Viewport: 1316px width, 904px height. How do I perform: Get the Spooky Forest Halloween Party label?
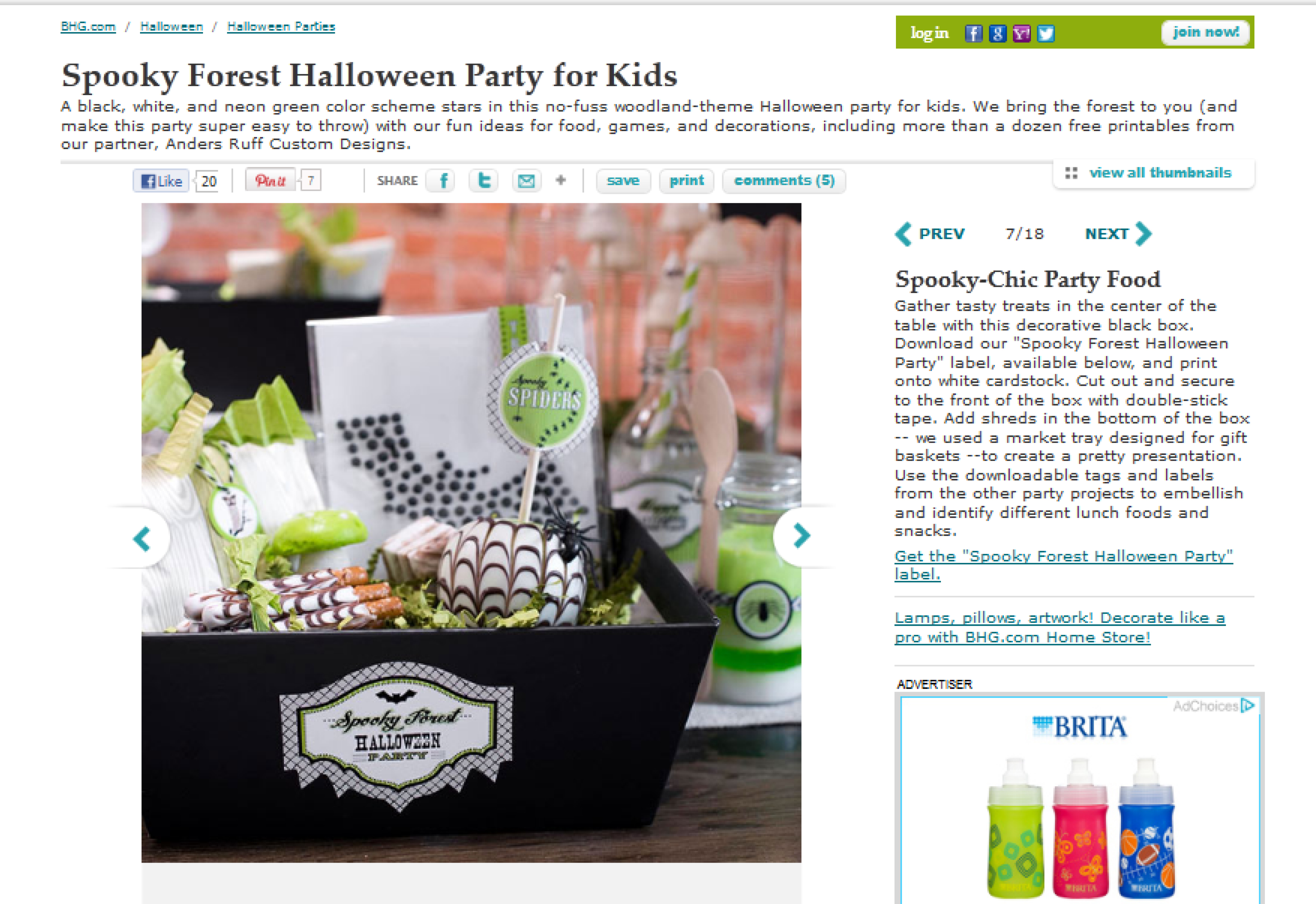coord(1063,565)
